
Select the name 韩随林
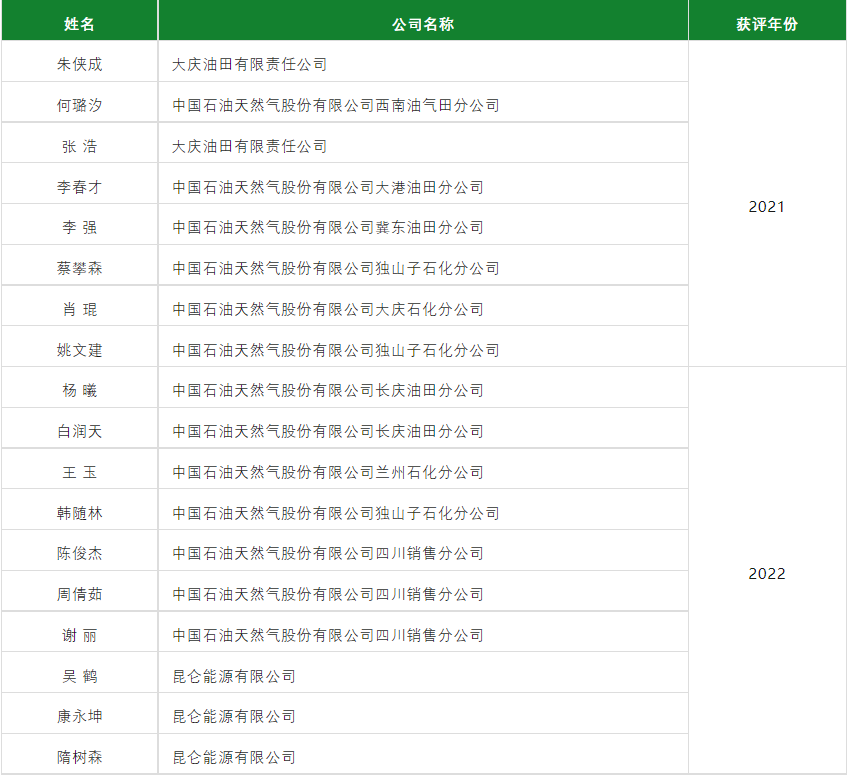click(x=80, y=513)
